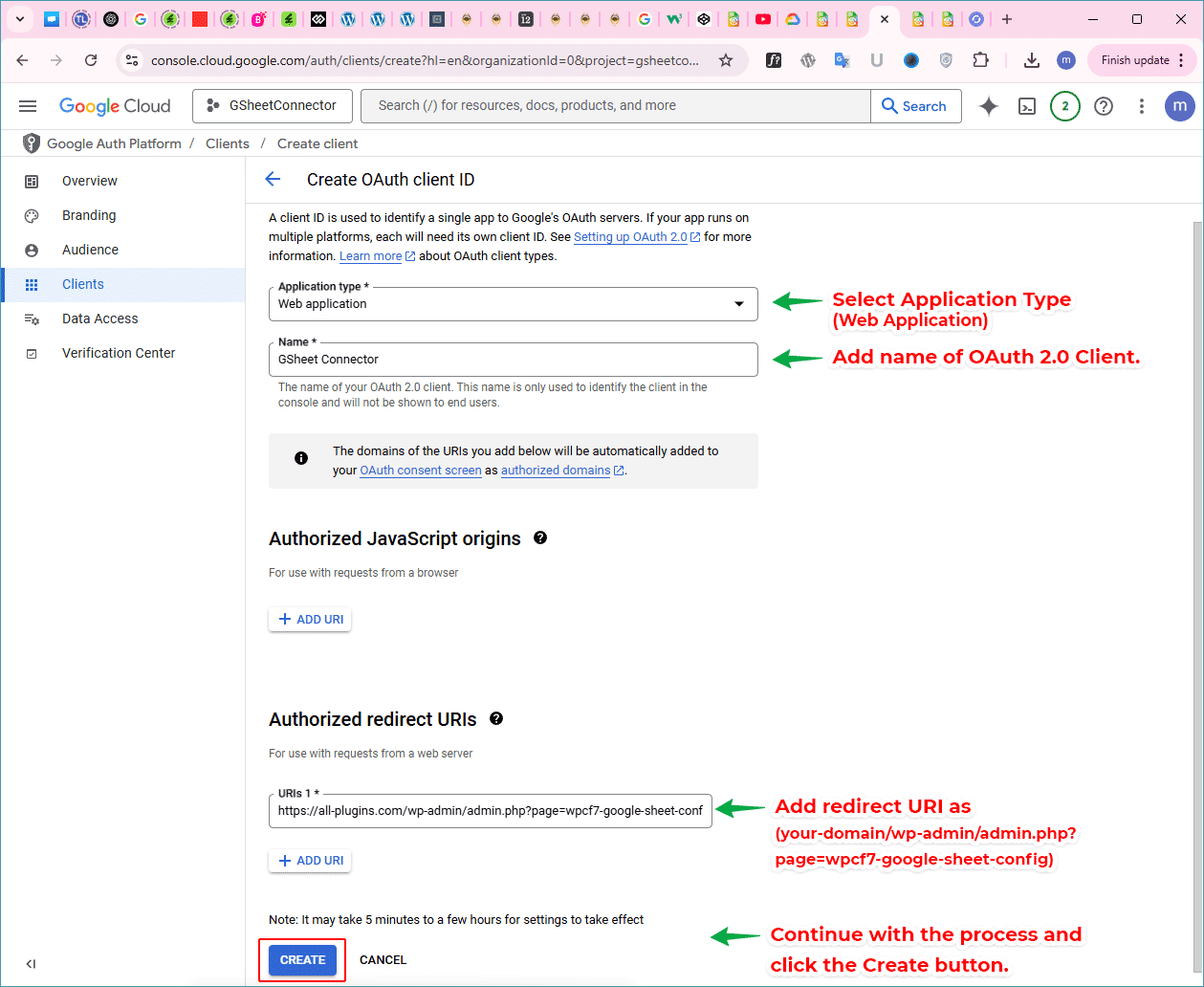Click help icon next to Authorized JavaScript origins
Image resolution: width=1204 pixels, height=987 pixels.
(x=540, y=538)
